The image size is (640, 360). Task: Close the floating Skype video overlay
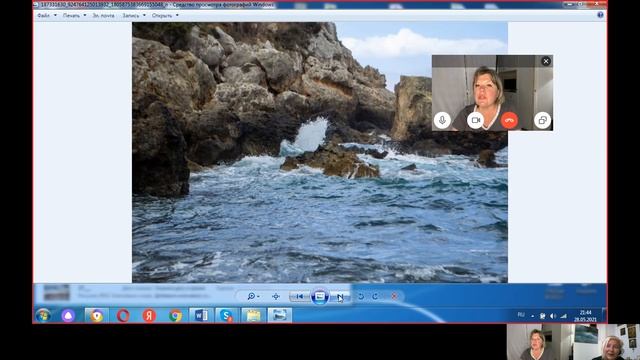546,61
